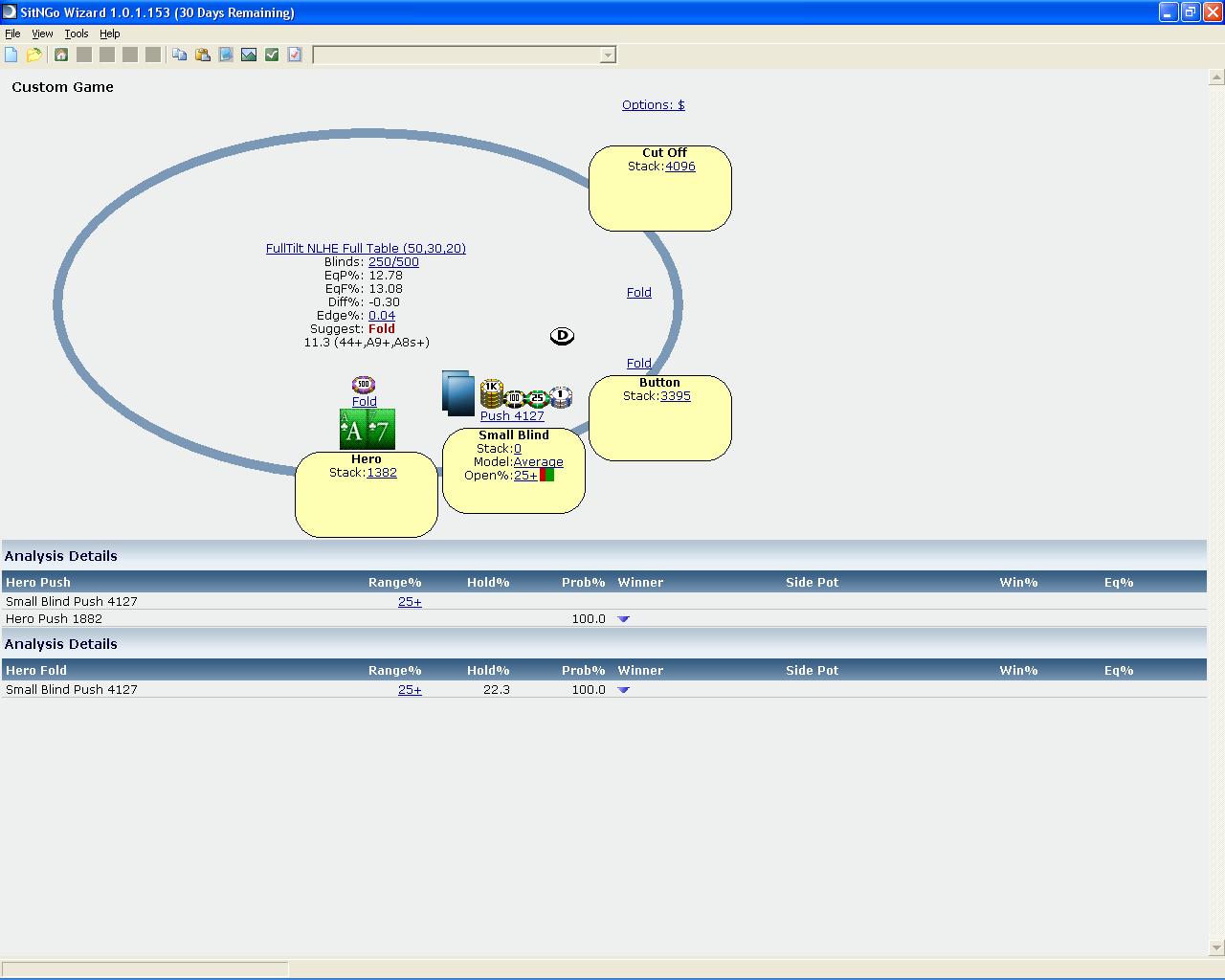
Task: Click the scrollbar down arrow at right
Action: tap(1216, 948)
